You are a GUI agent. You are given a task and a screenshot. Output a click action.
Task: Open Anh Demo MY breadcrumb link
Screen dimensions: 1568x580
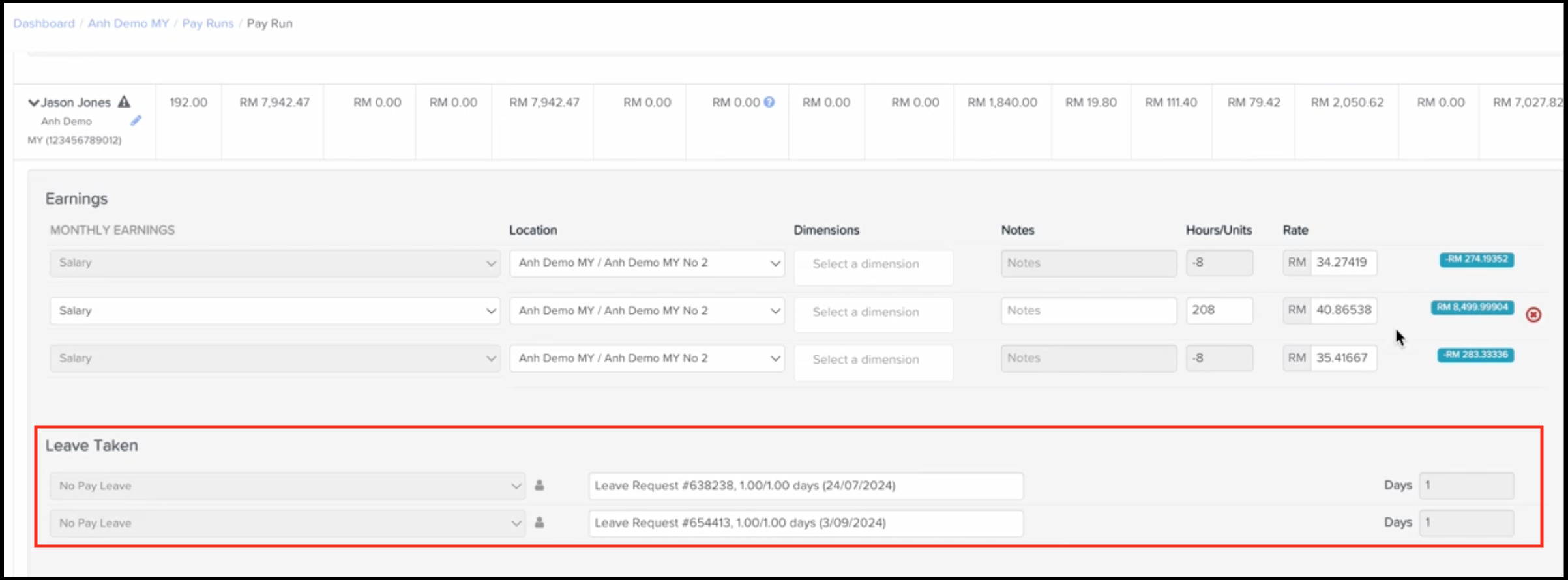coord(128,23)
